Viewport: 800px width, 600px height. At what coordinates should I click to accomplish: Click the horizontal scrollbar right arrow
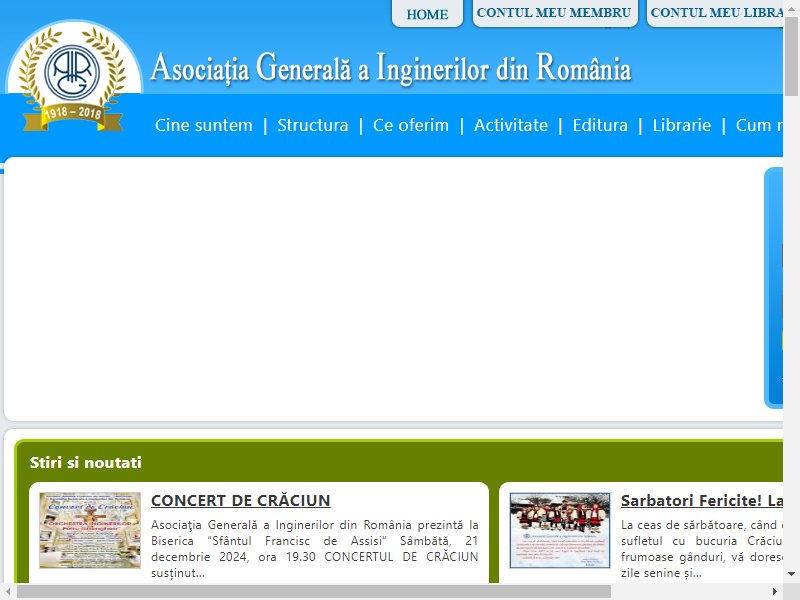774,592
